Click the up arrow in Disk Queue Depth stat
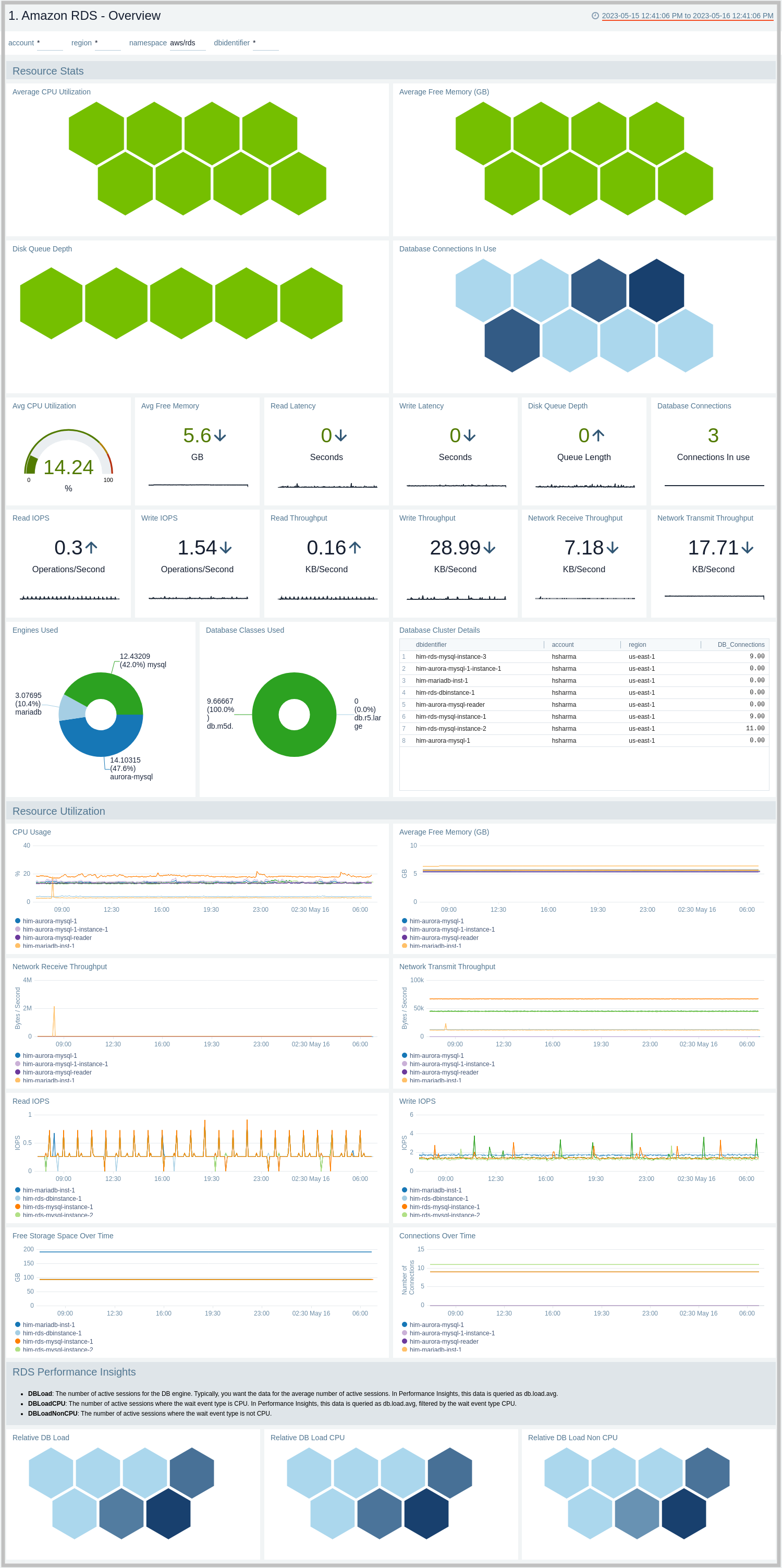The image size is (782, 1568). click(598, 436)
